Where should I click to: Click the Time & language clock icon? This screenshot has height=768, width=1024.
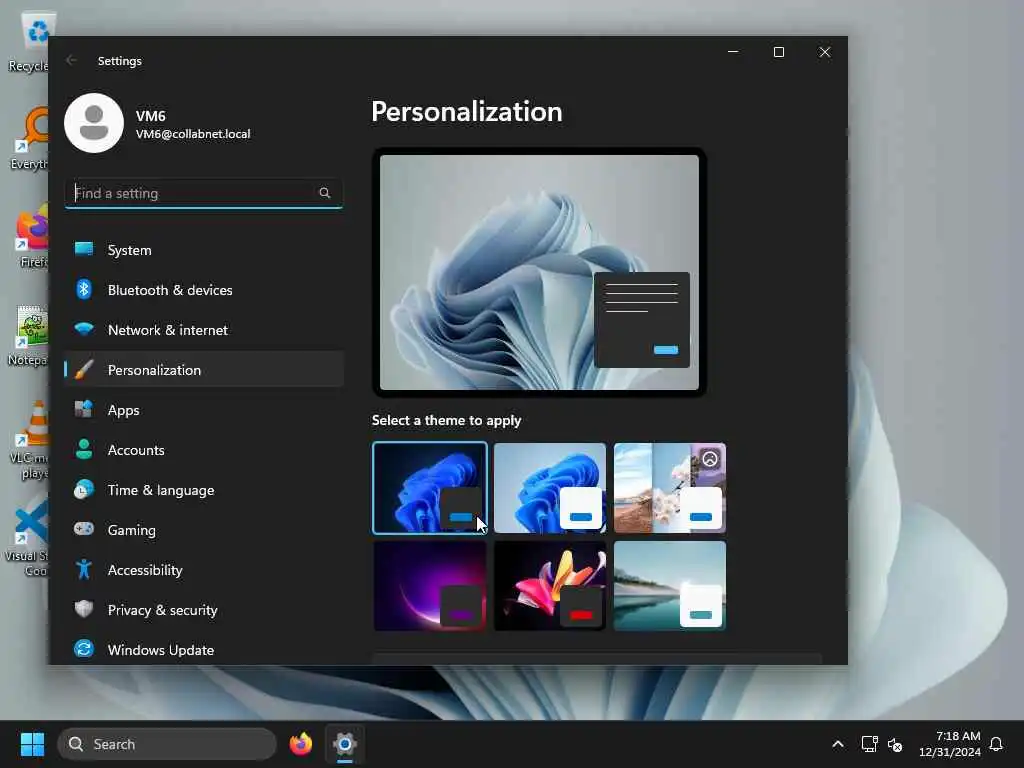(84, 489)
